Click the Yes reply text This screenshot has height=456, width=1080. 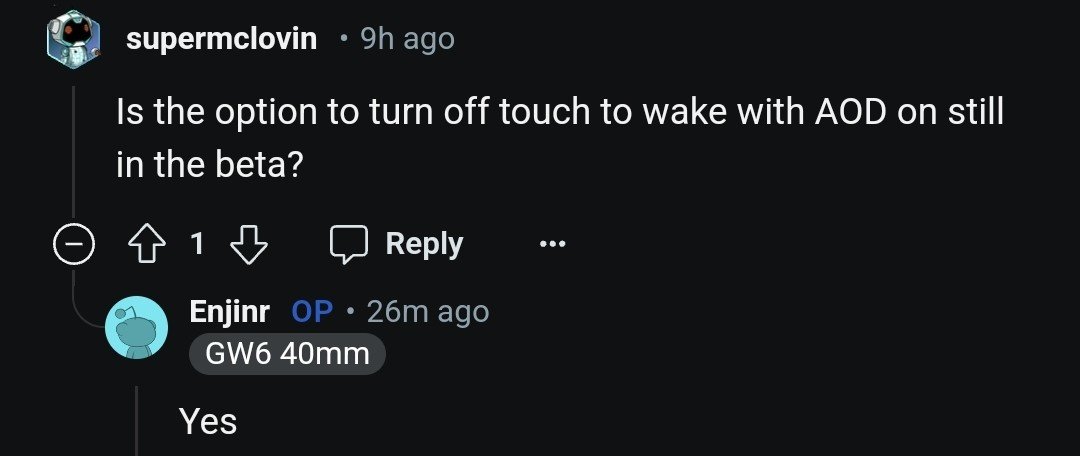208,422
